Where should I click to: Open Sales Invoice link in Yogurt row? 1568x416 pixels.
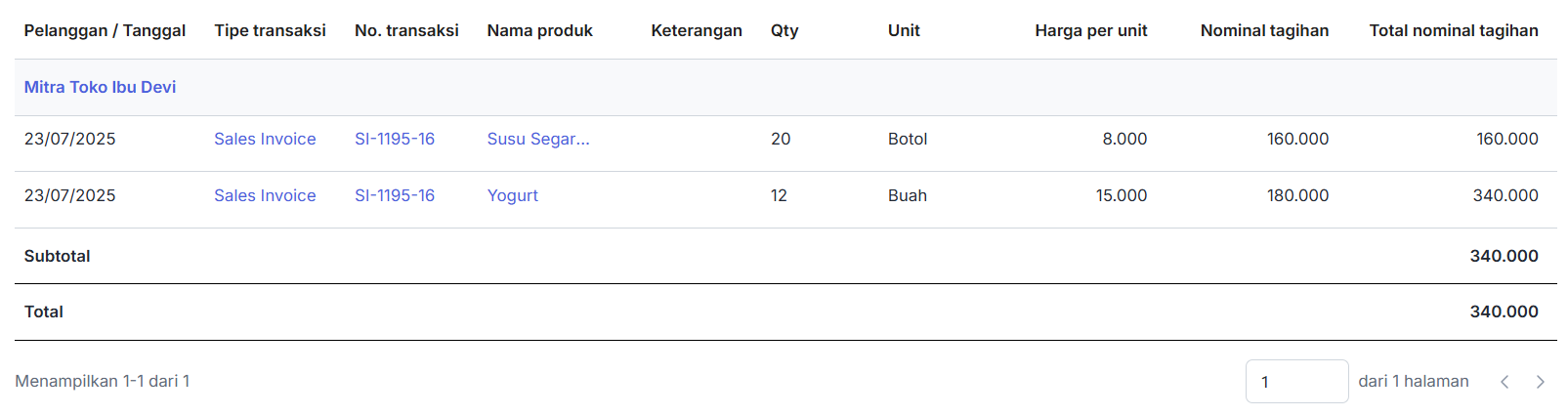(x=265, y=195)
